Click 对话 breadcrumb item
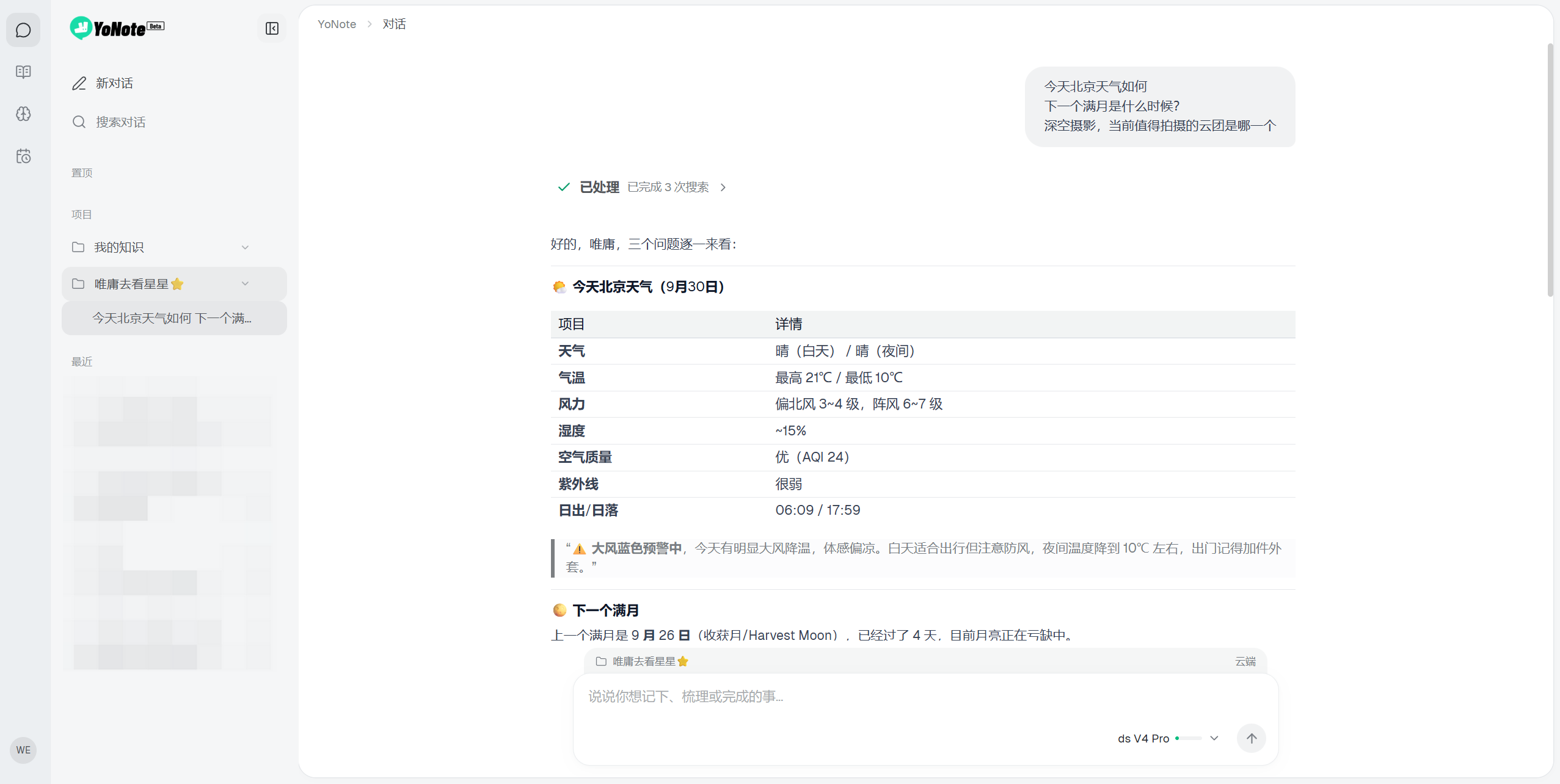Screen dimensions: 1560x784 coord(394,24)
